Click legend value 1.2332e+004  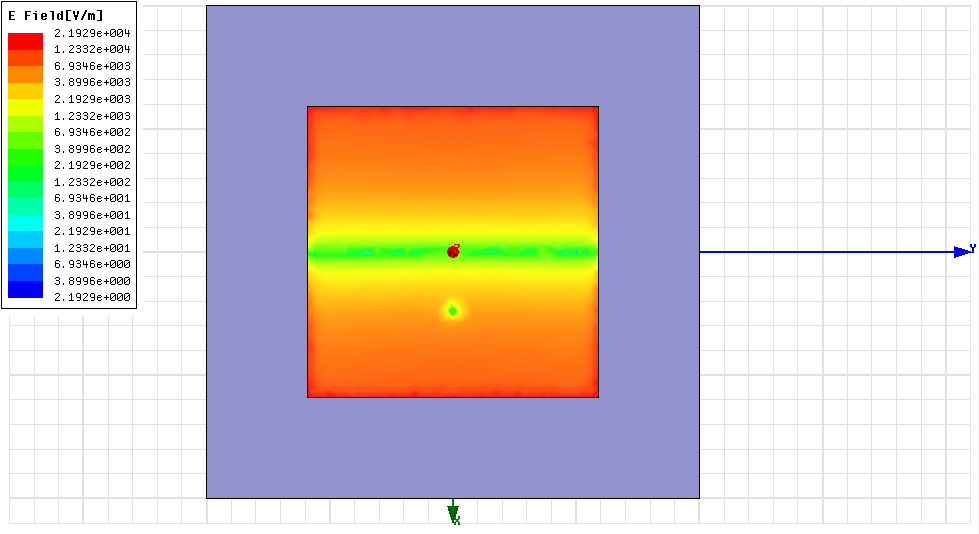click(x=92, y=49)
